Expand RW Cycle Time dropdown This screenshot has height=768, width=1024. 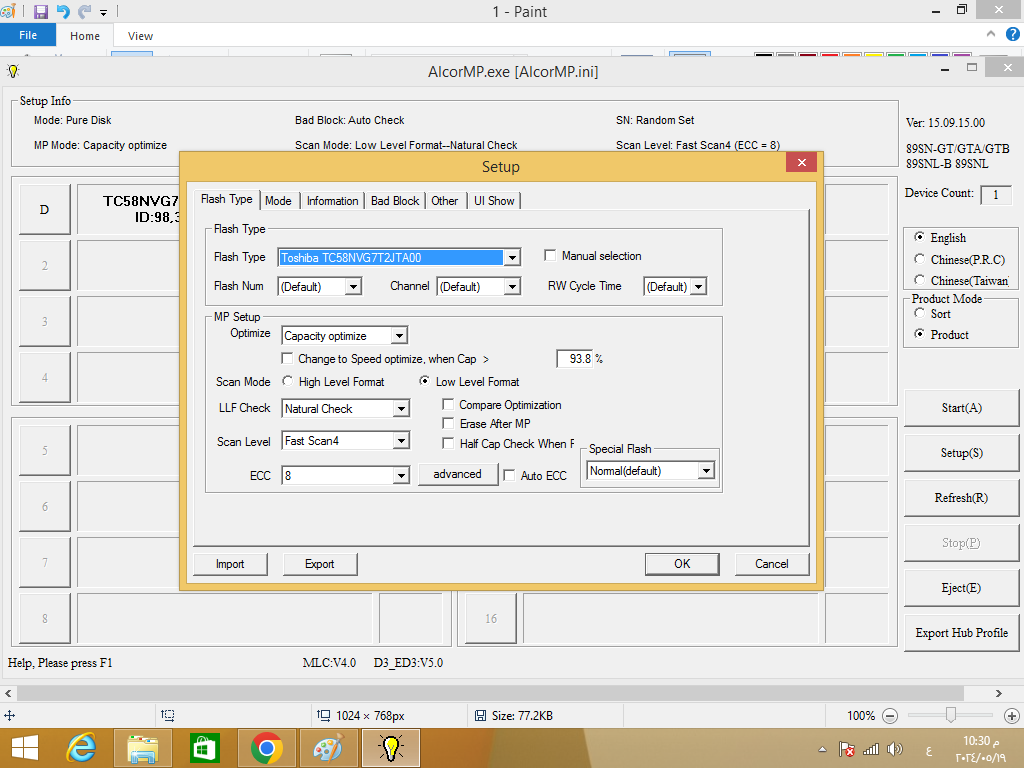click(699, 287)
